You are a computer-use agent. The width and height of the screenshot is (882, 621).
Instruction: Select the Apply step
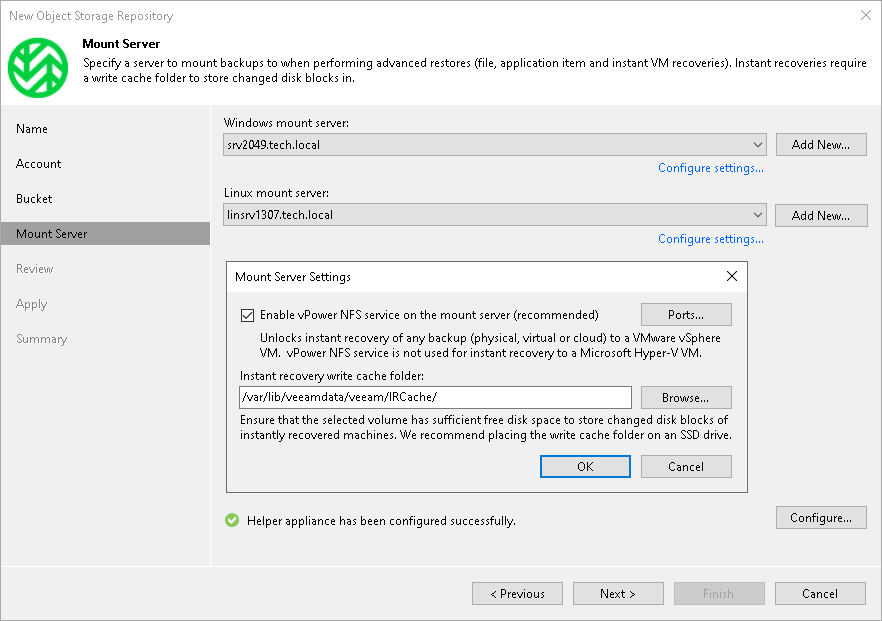coord(32,304)
